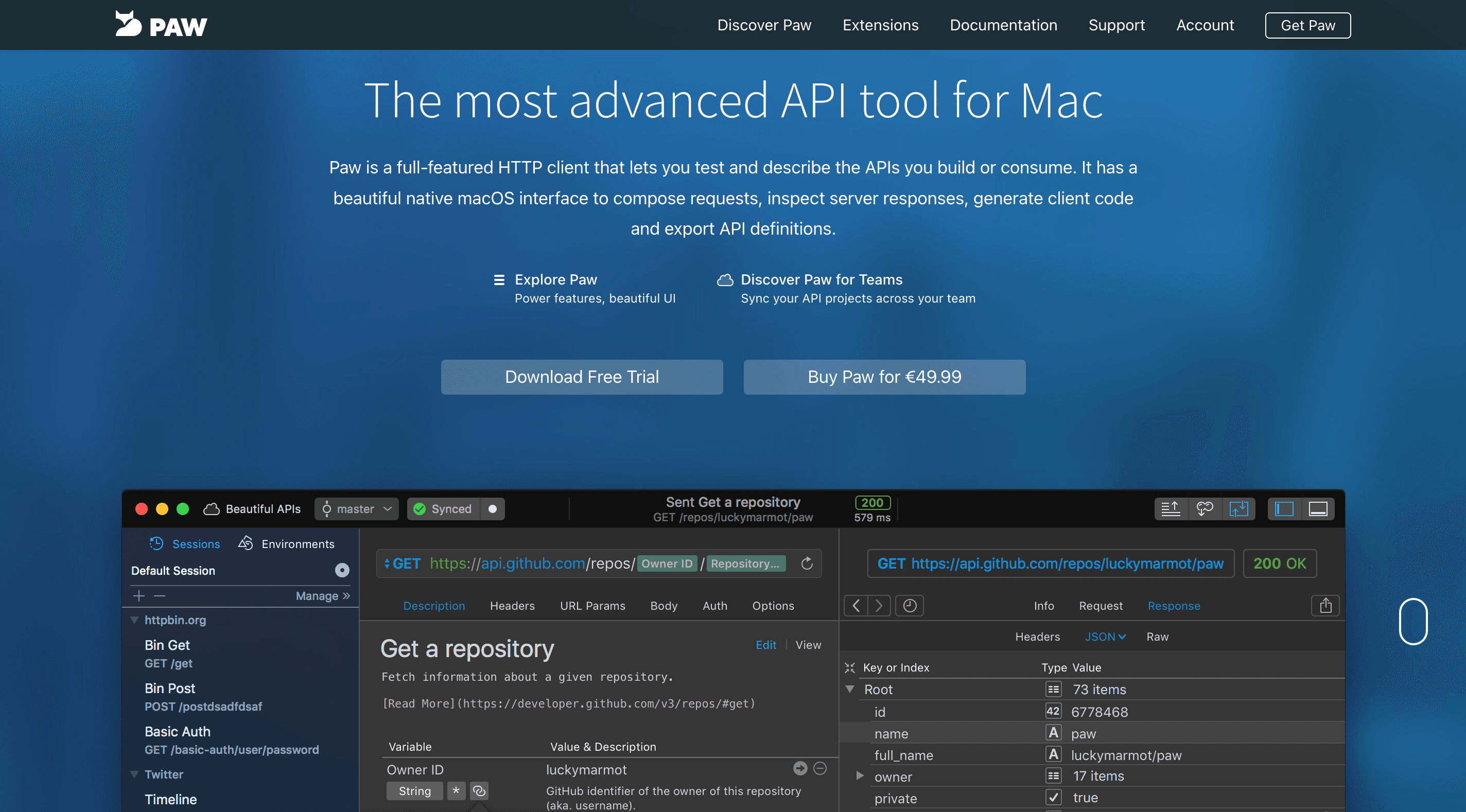1466x812 pixels.
Task: Open Discover Paw in nav
Action: click(764, 25)
